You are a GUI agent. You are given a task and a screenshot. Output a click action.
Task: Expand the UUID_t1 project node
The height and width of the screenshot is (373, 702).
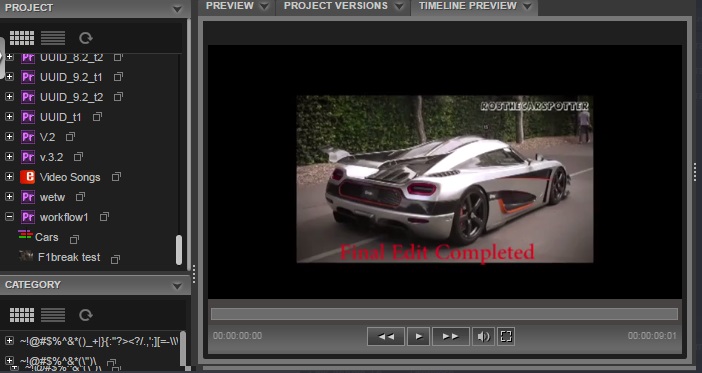[x=9, y=117]
